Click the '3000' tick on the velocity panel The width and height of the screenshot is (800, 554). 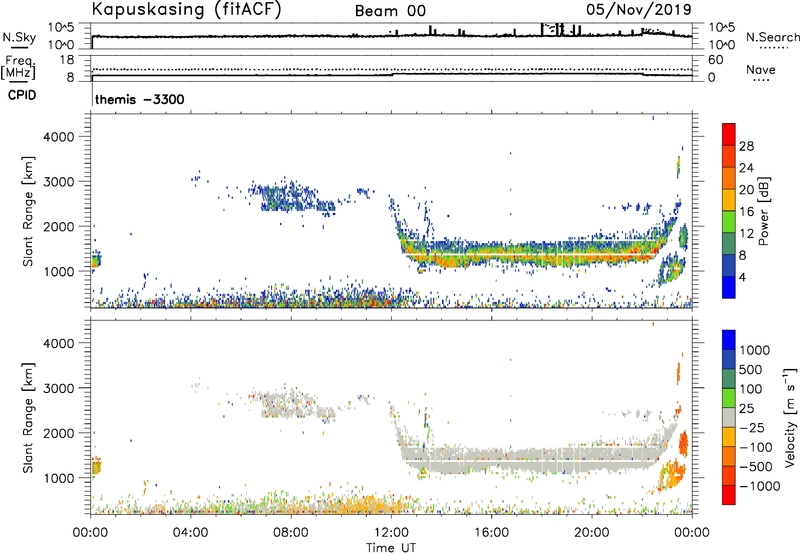61,388
